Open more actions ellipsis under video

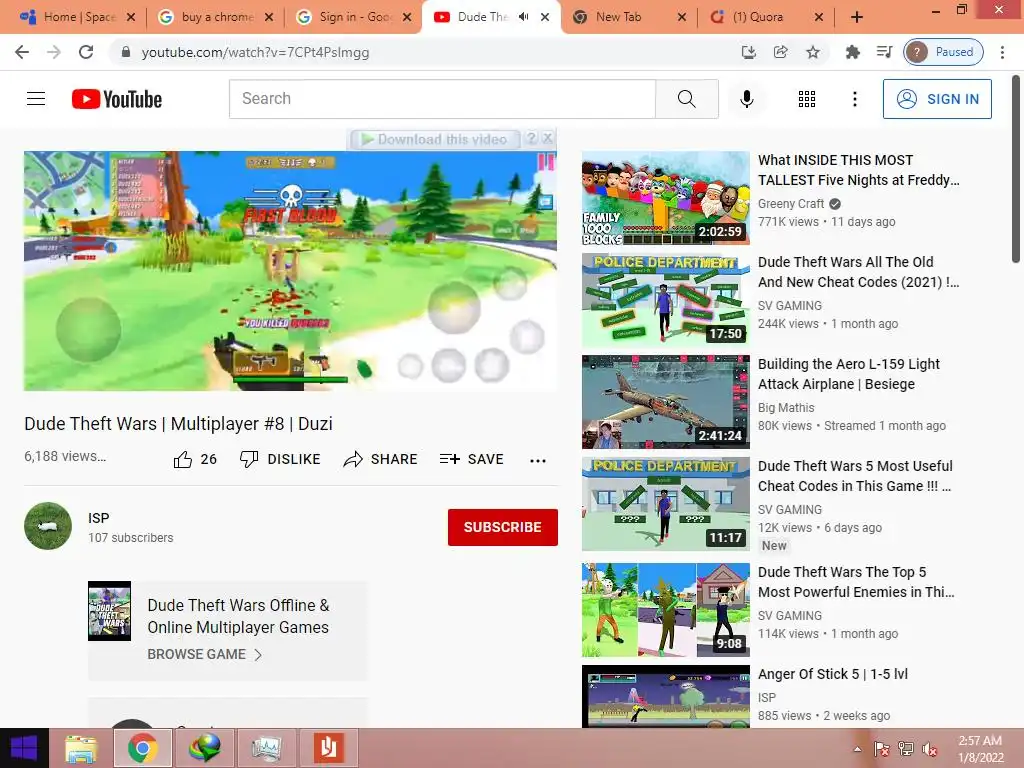tap(537, 460)
